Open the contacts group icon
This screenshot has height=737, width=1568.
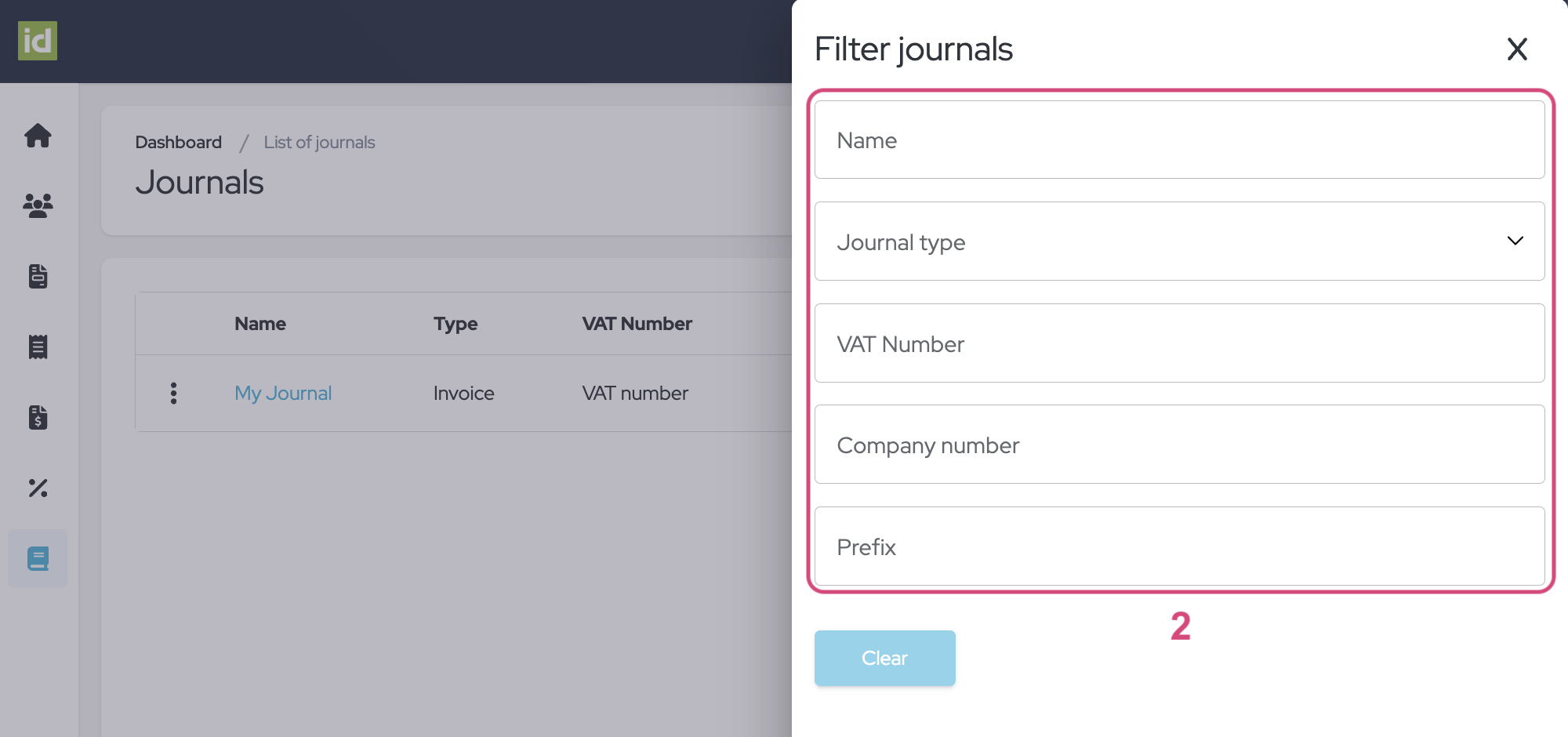tap(38, 205)
